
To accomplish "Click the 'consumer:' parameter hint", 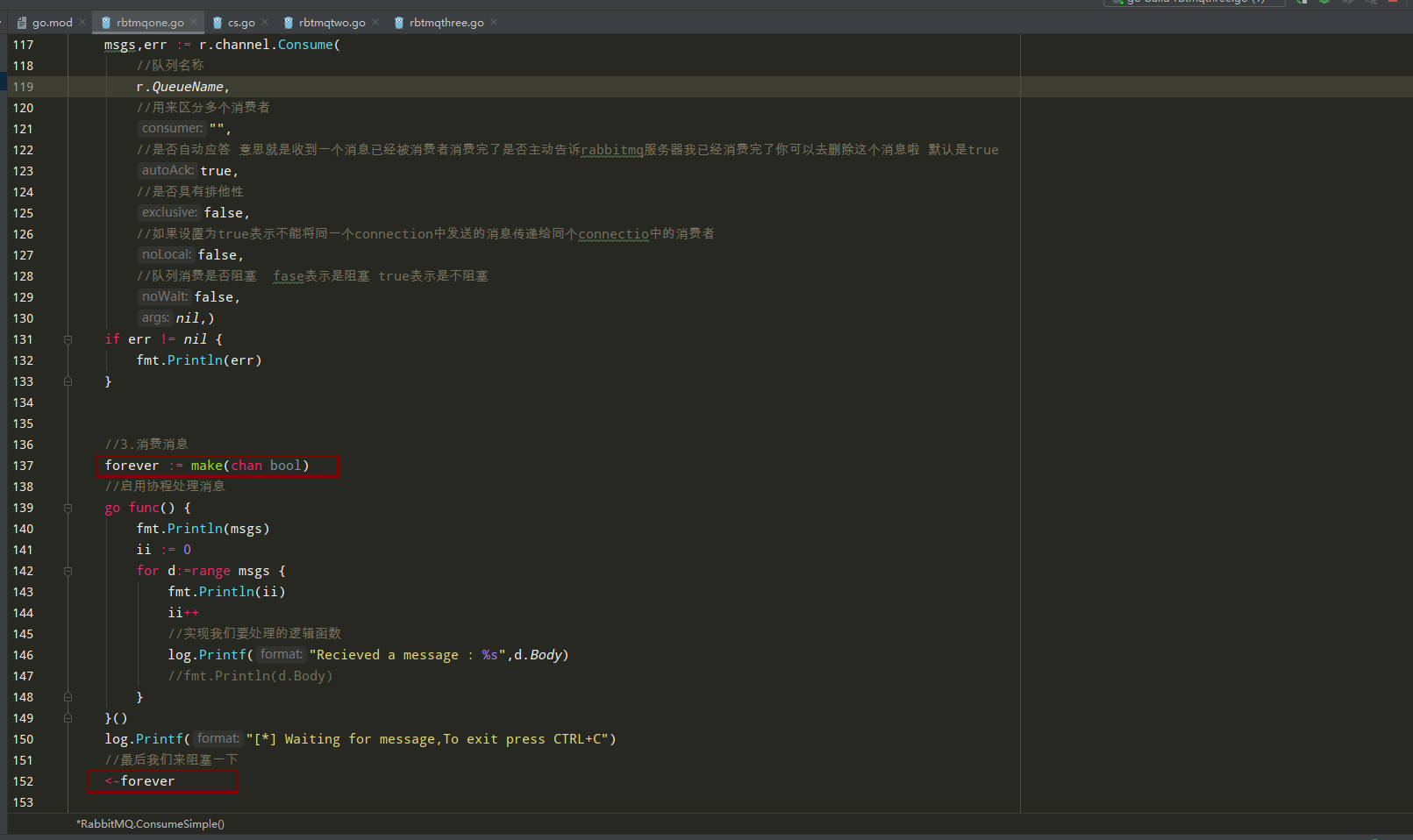I will point(172,128).
